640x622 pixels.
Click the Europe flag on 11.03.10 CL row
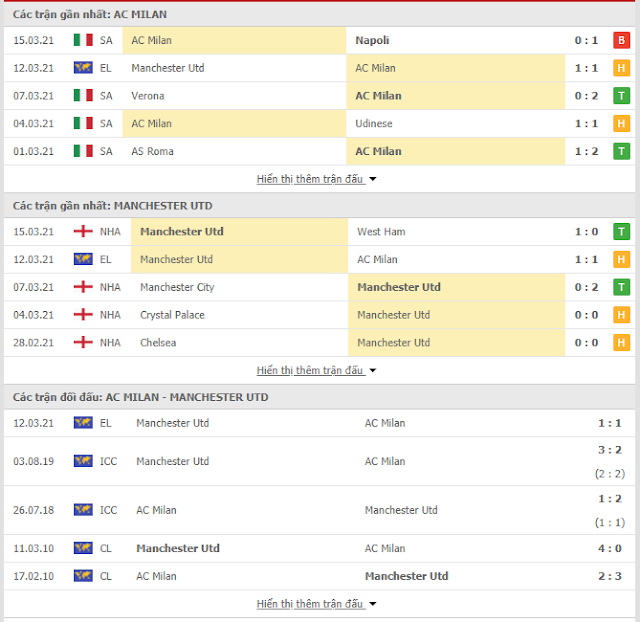83,548
